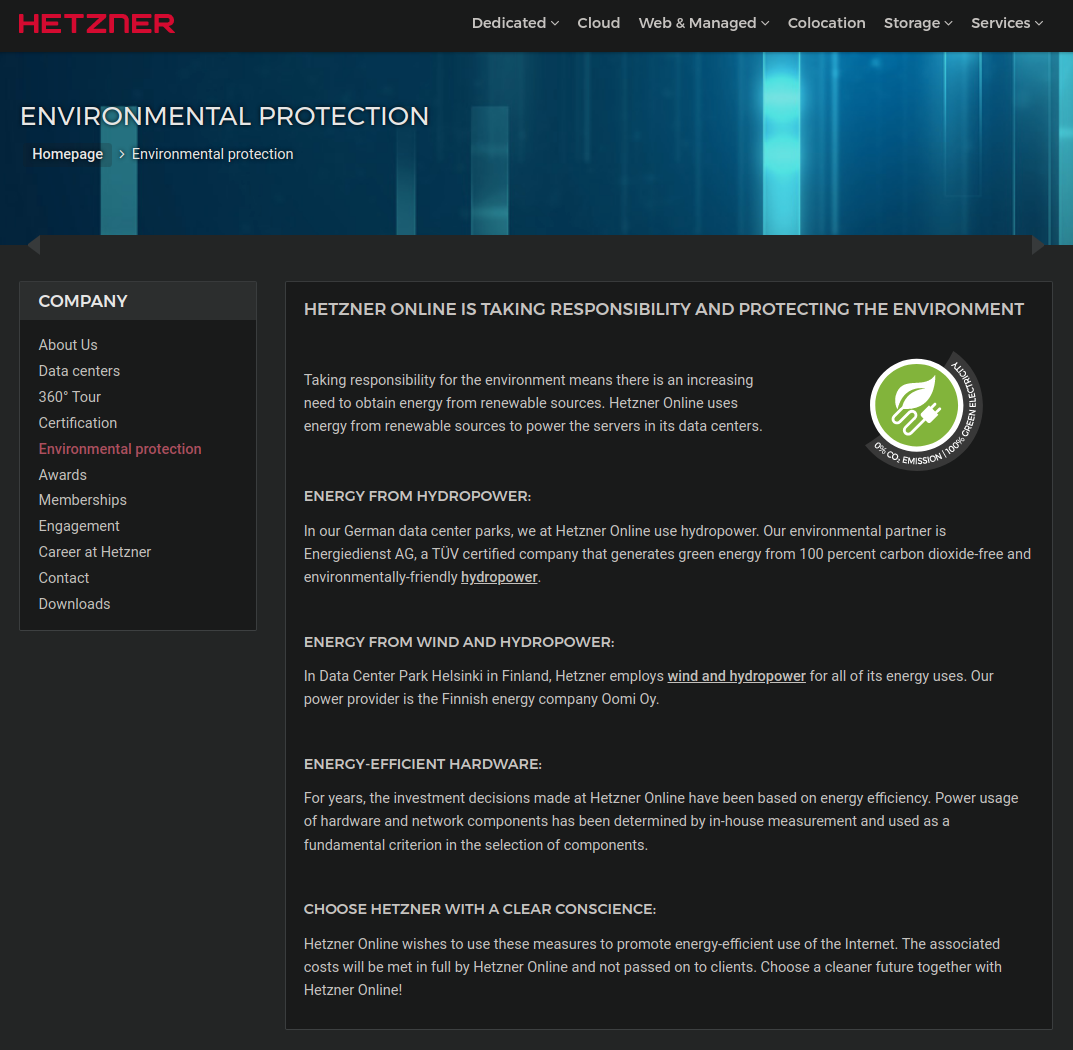Open Certification sidebar link

click(x=78, y=423)
